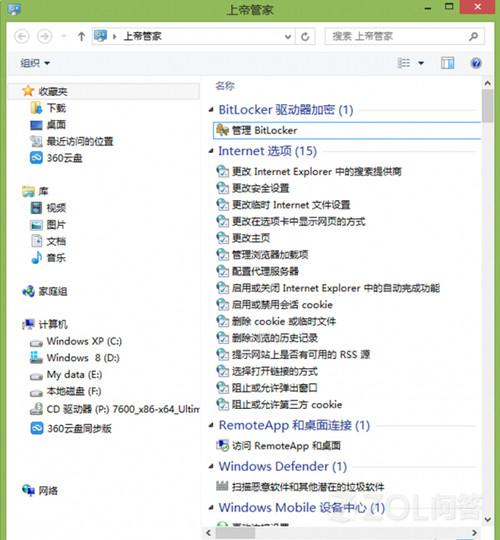Click the 名称 column header
The image size is (500, 540).
[225, 86]
